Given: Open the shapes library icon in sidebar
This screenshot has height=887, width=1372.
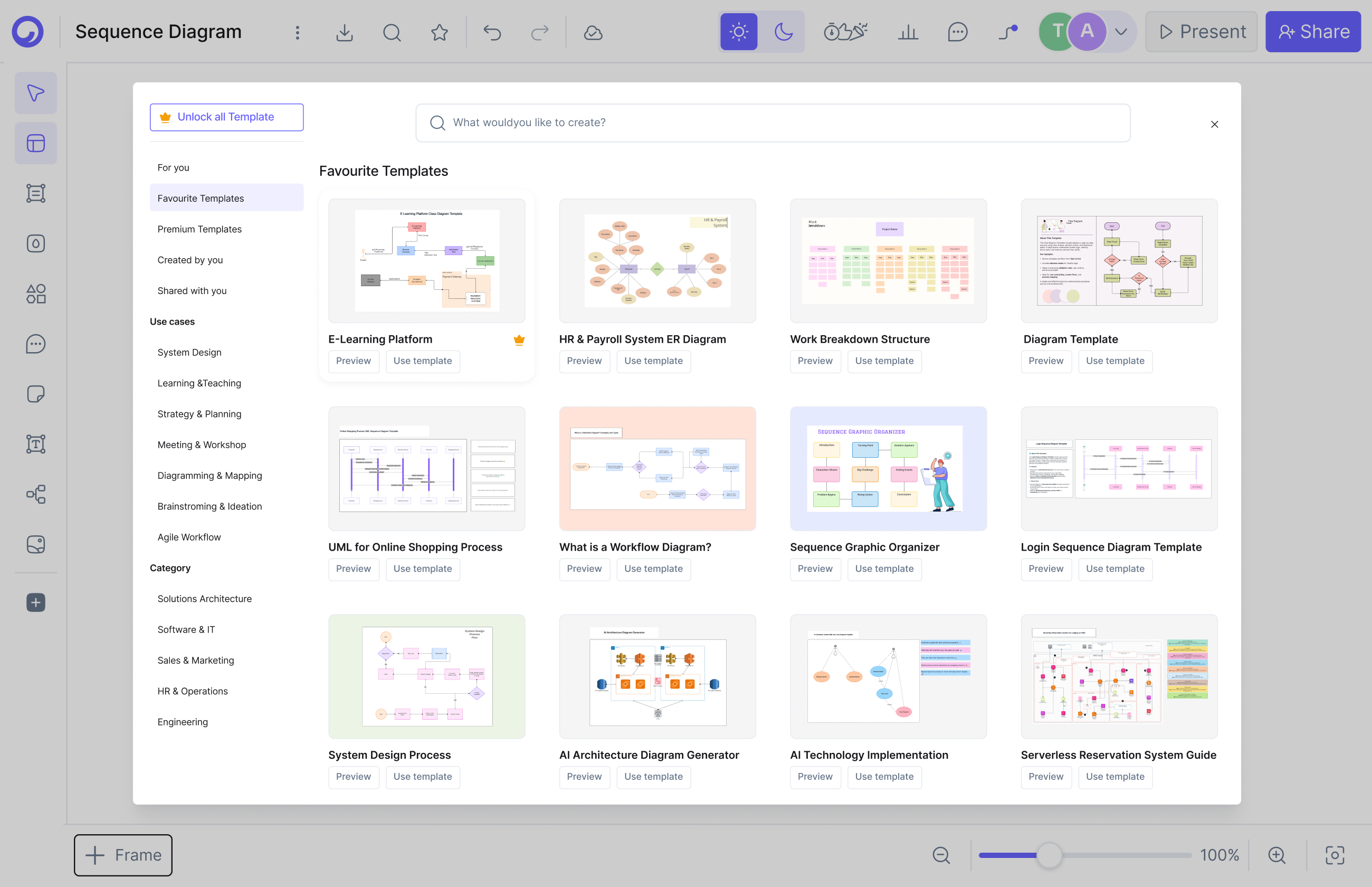Looking at the screenshot, I should click(36, 294).
